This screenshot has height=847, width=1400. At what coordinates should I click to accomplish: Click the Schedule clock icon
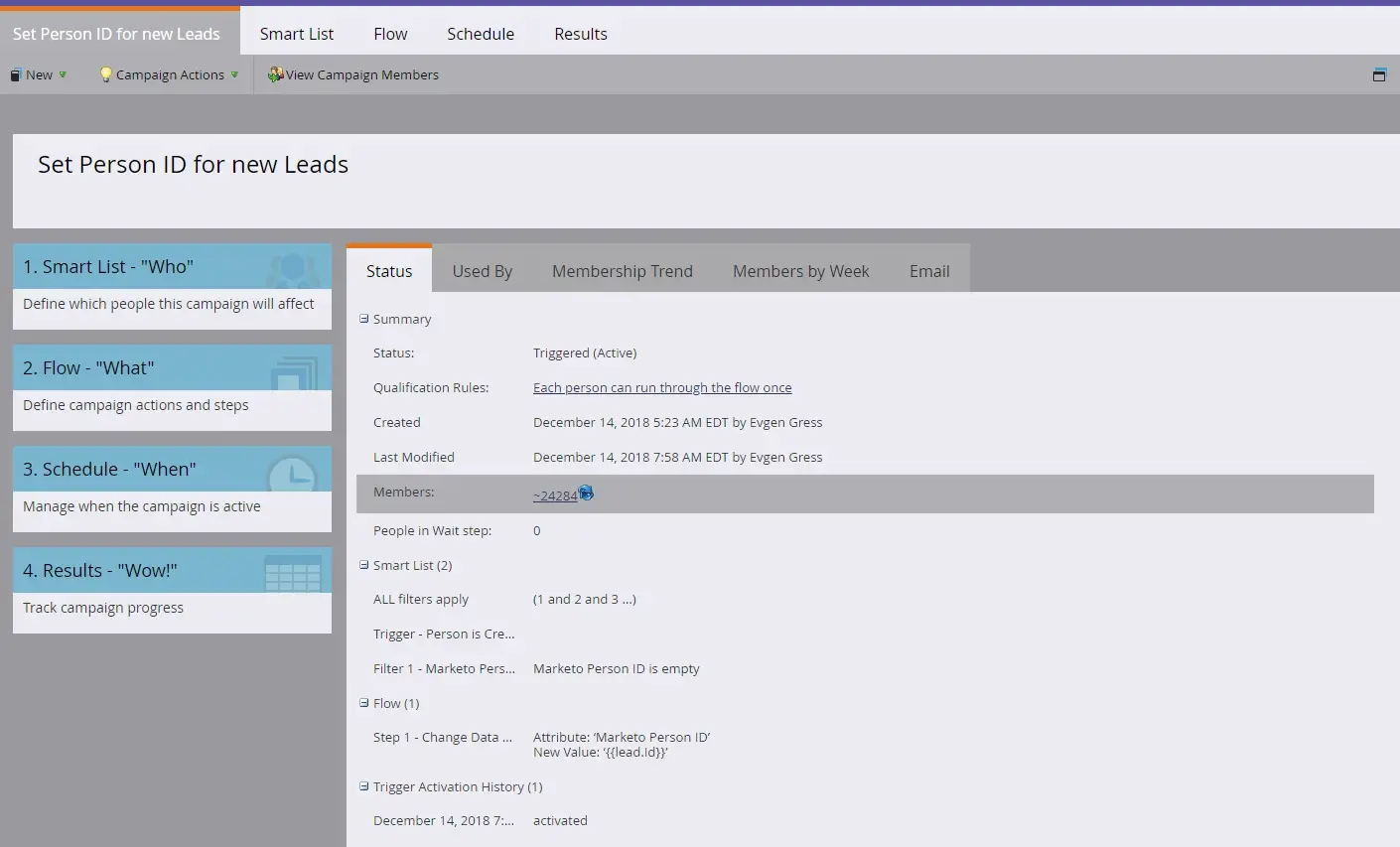click(293, 473)
